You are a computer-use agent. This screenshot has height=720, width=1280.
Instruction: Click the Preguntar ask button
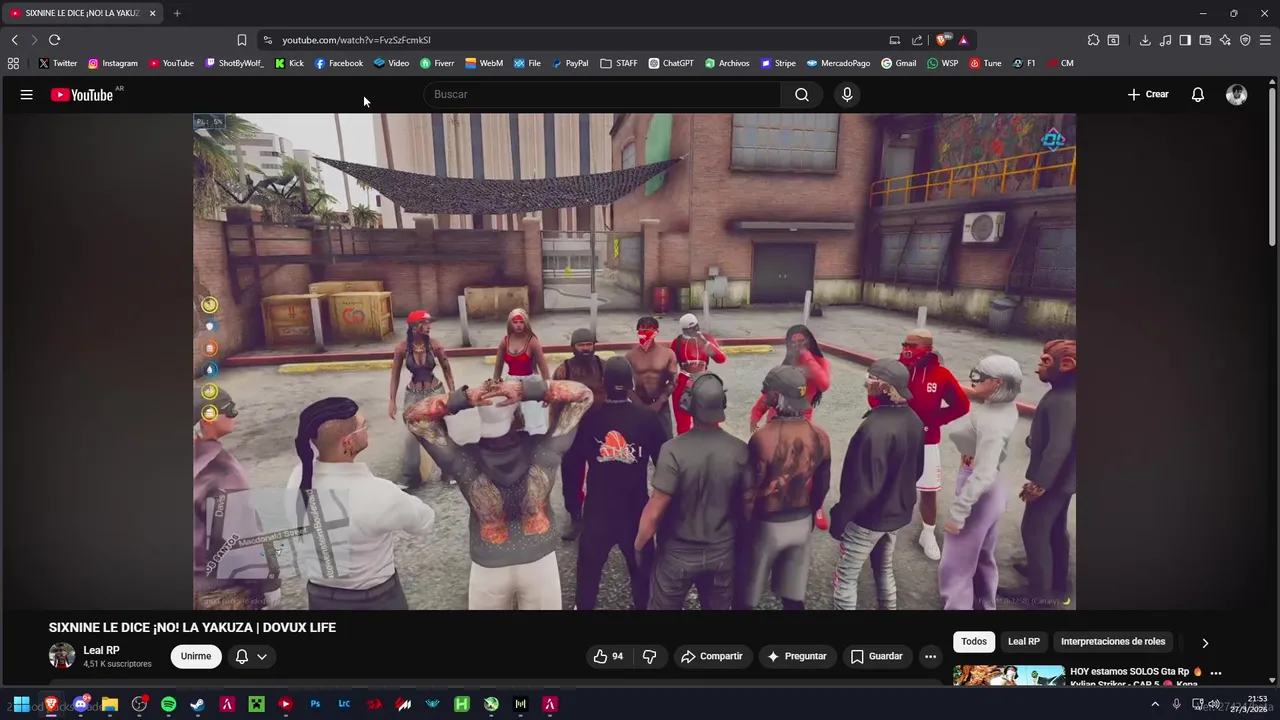pos(797,656)
